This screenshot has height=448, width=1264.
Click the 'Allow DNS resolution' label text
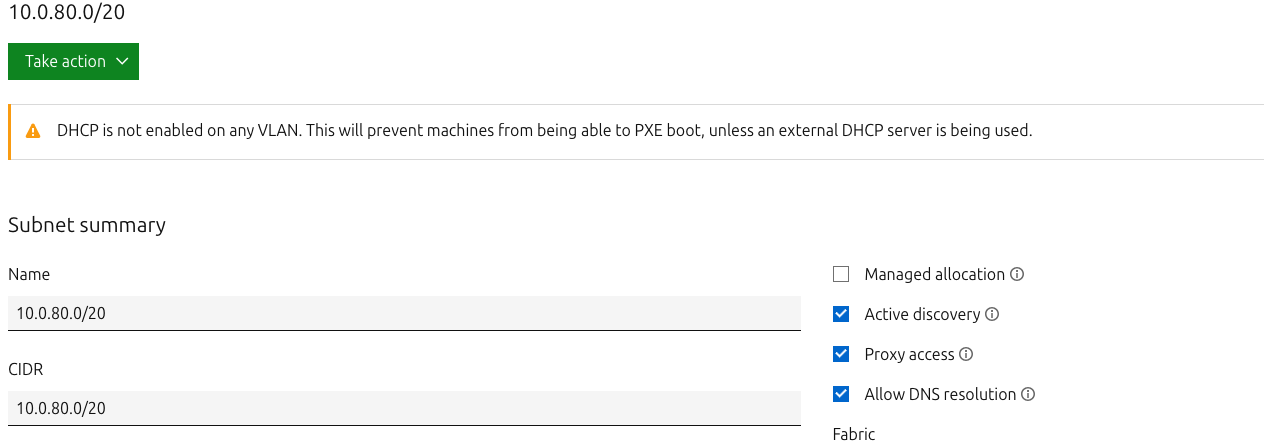tap(940, 394)
